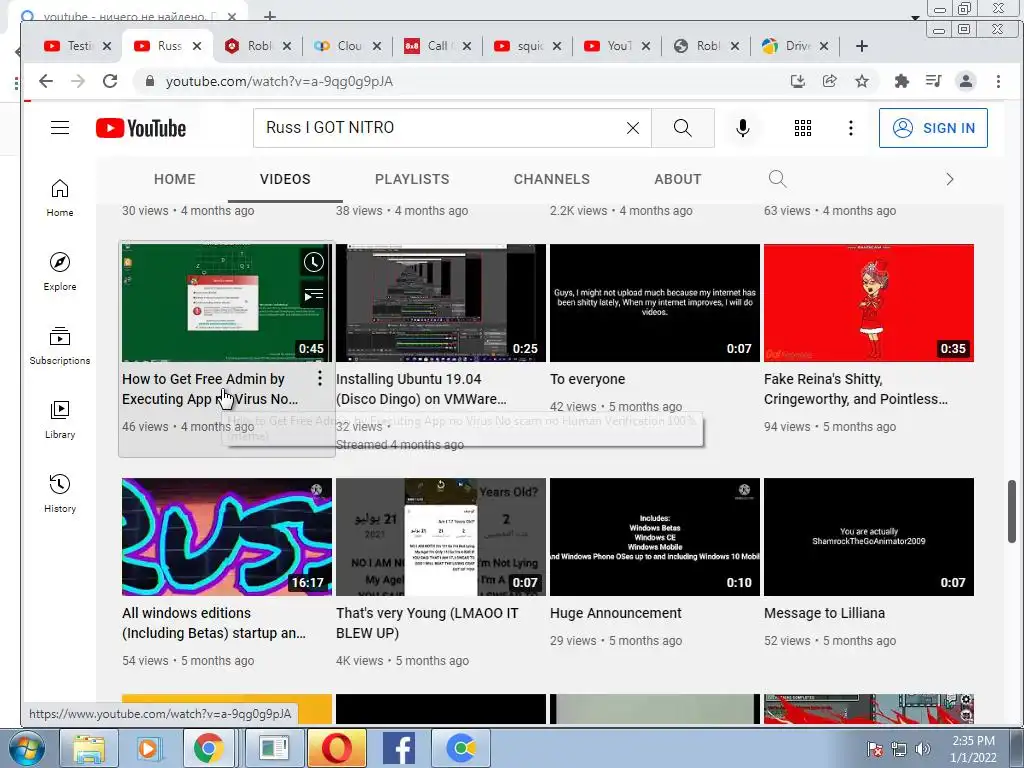
Task: Open 'That's very Young' video title
Action: click(427, 623)
